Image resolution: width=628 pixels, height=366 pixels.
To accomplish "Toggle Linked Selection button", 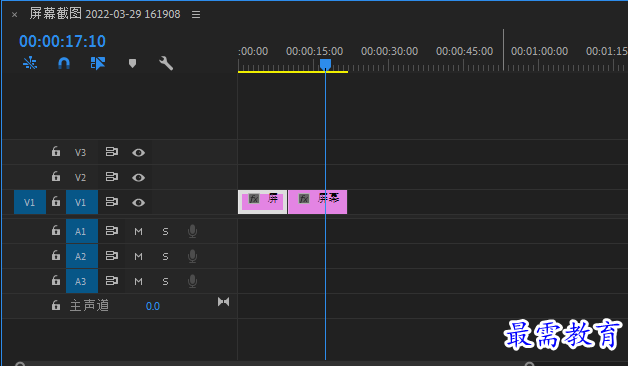I will [x=98, y=63].
